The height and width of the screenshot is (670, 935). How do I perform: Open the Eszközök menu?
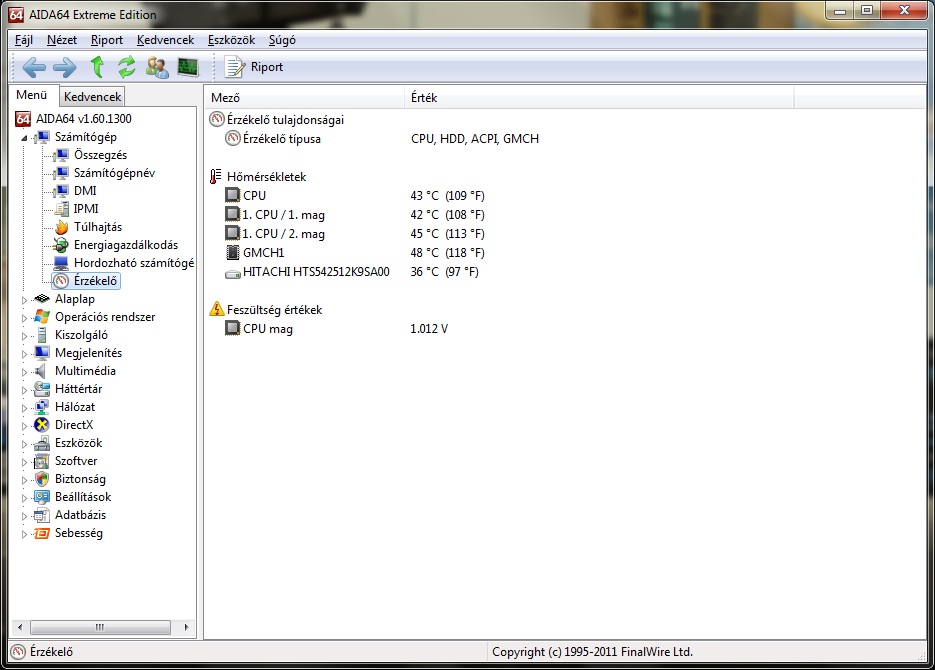[x=231, y=40]
